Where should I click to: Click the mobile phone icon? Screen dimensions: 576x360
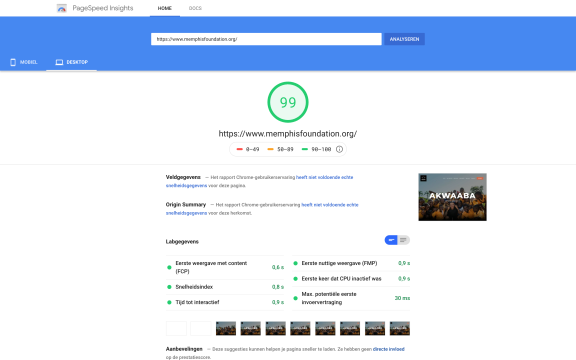click(x=13, y=62)
